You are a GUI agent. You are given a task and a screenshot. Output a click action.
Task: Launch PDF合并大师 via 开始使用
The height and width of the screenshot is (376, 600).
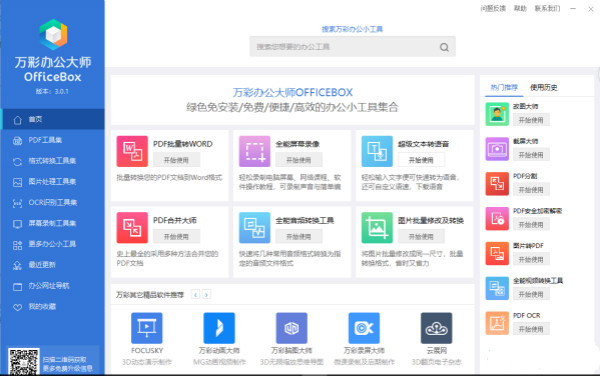click(176, 236)
